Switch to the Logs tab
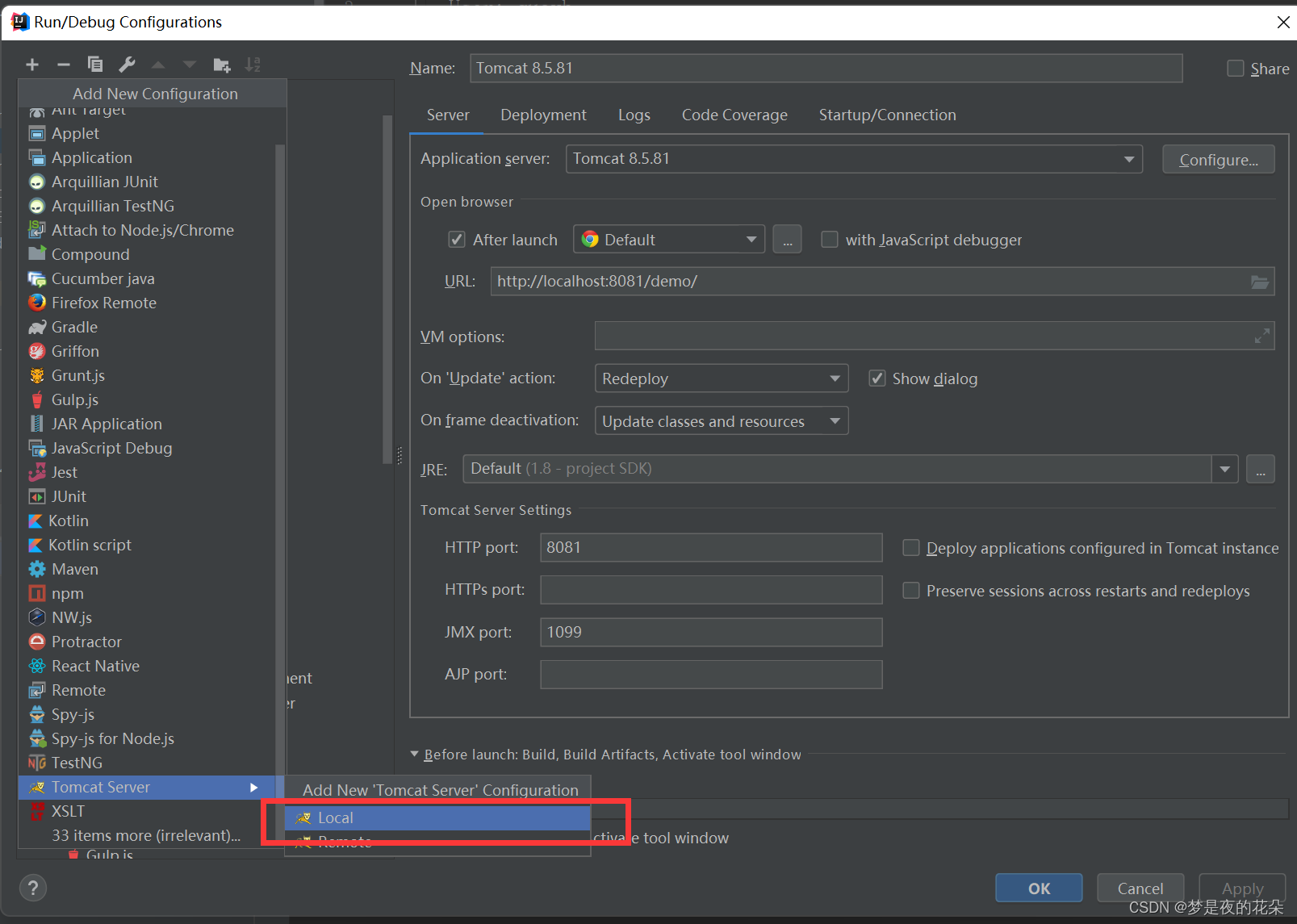This screenshot has width=1297, height=924. 634,115
